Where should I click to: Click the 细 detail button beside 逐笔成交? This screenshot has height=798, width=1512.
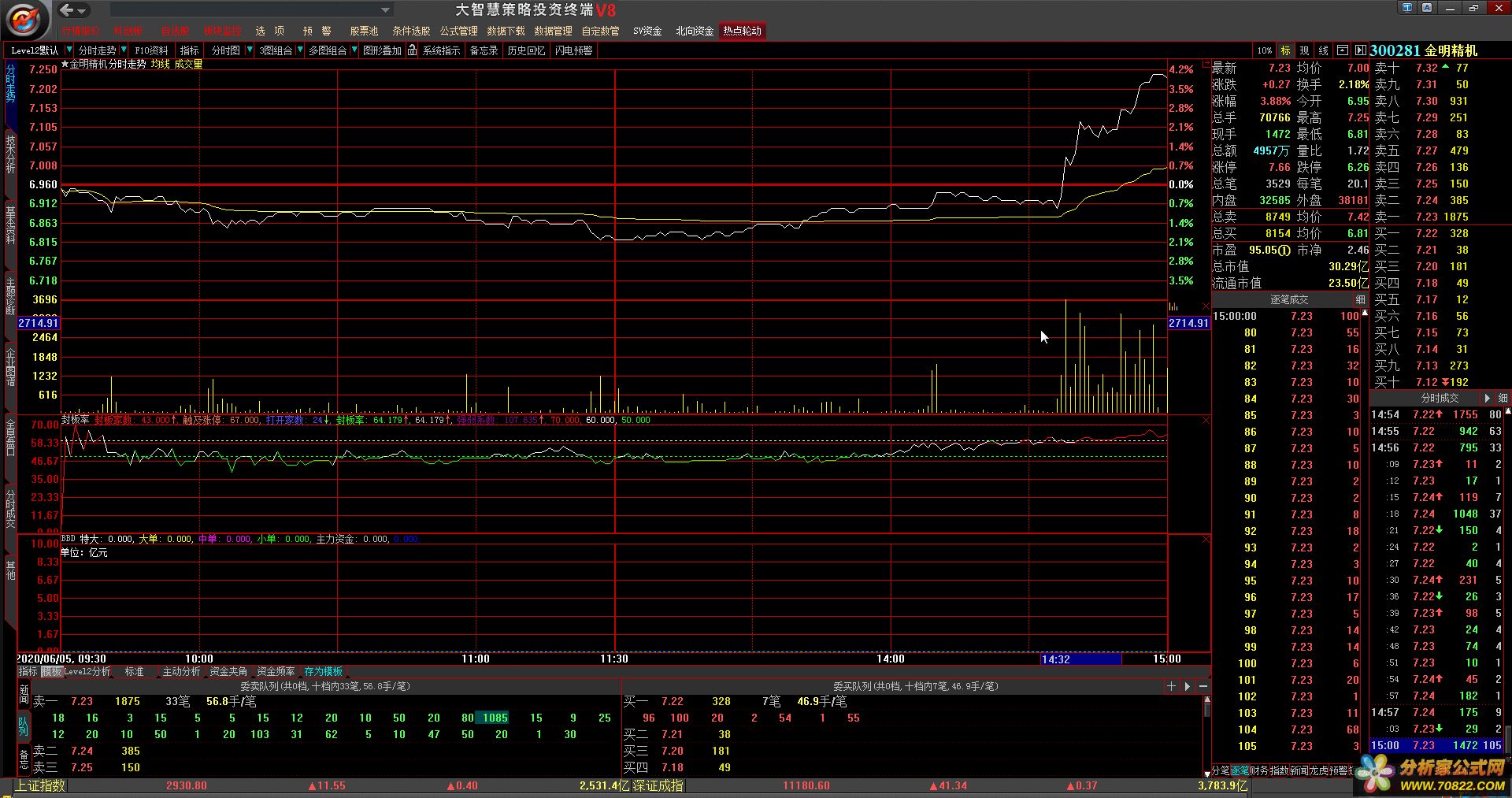pyautogui.click(x=1360, y=299)
